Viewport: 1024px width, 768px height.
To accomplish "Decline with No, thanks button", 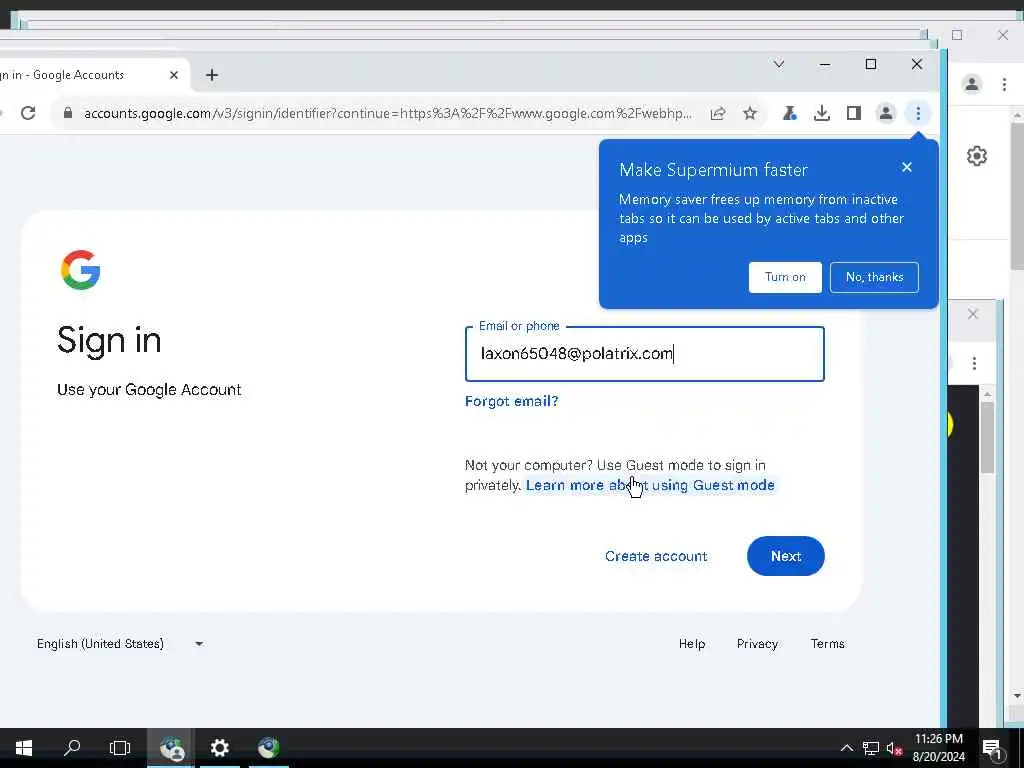I will [874, 277].
